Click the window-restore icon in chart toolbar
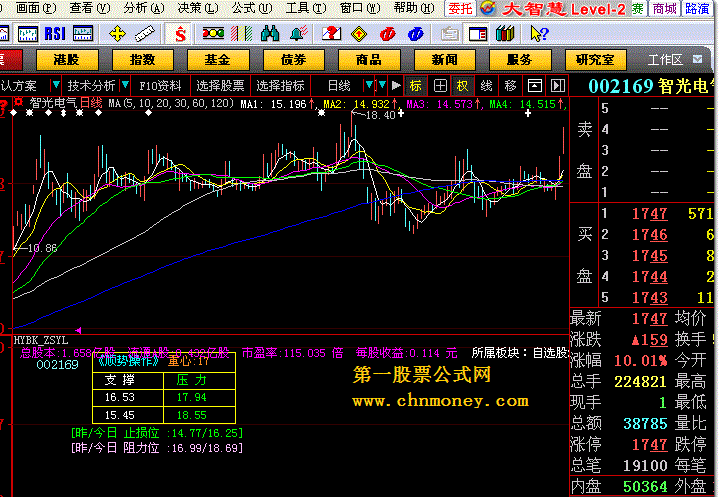721x497 pixels. 534,86
